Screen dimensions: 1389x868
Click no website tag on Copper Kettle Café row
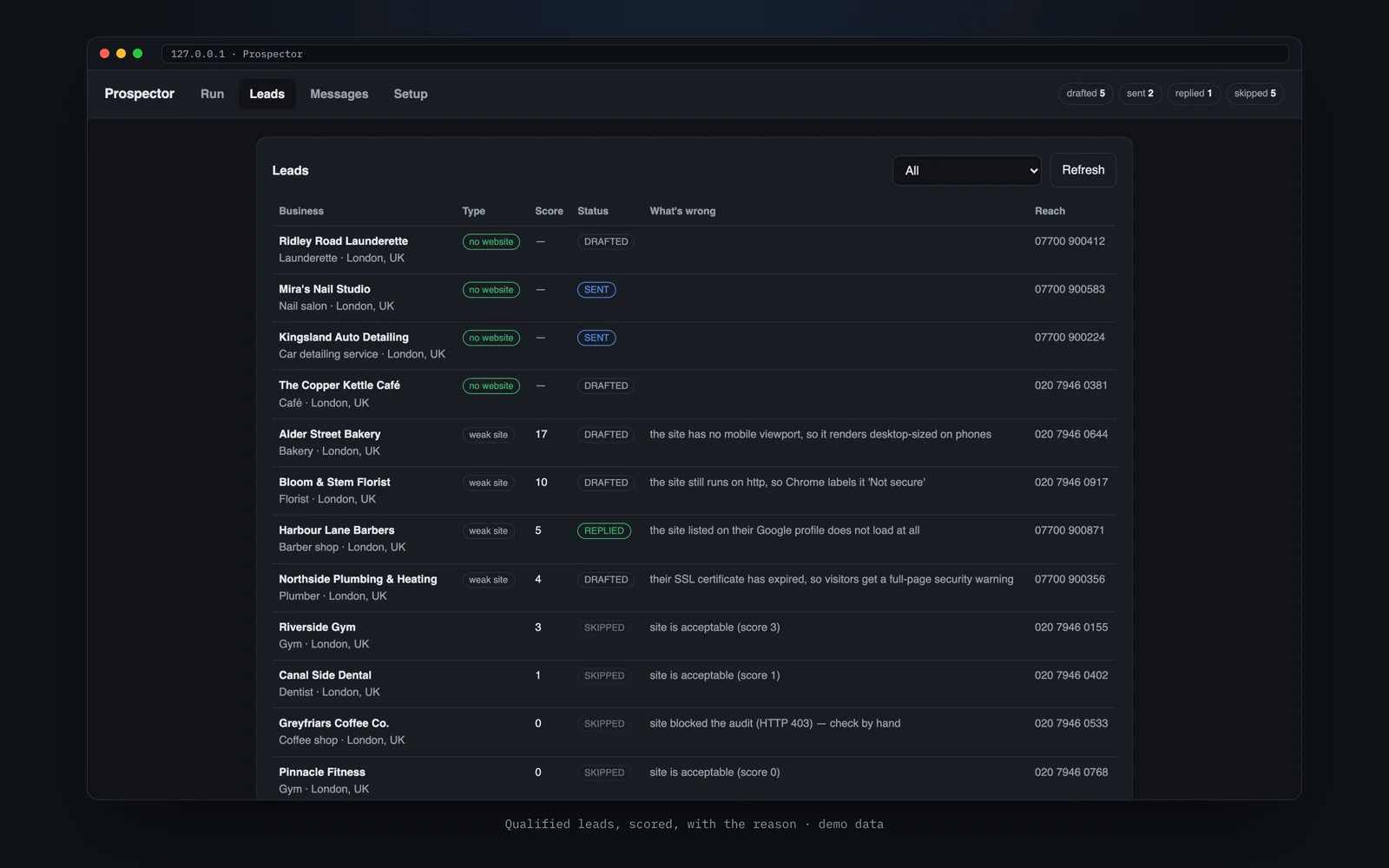pyautogui.click(x=491, y=386)
